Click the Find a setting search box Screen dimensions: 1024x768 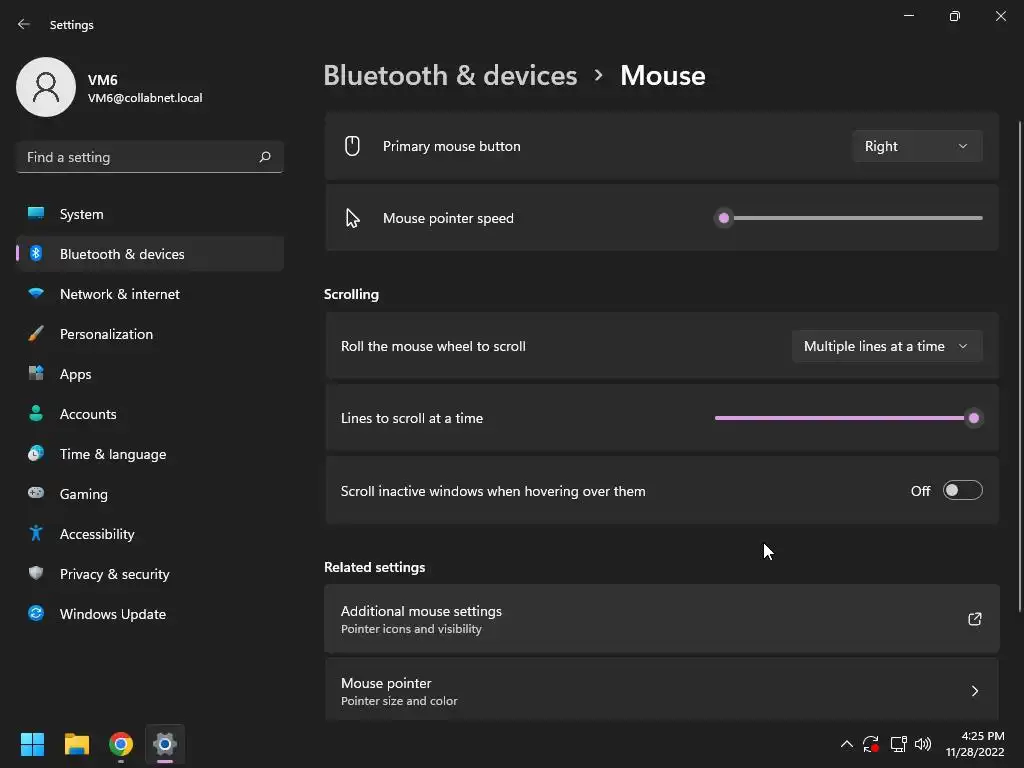150,157
